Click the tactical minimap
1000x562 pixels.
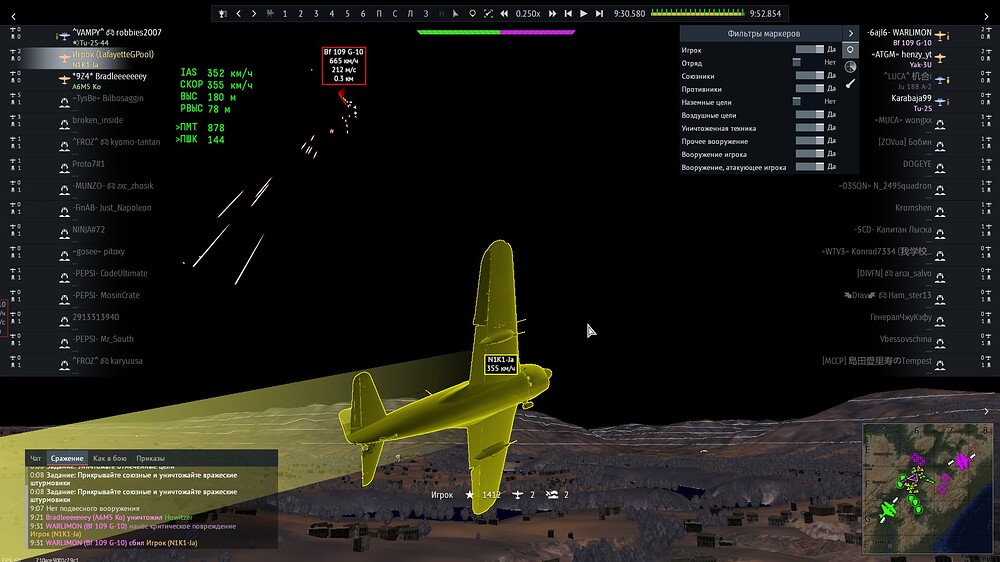tap(927, 489)
